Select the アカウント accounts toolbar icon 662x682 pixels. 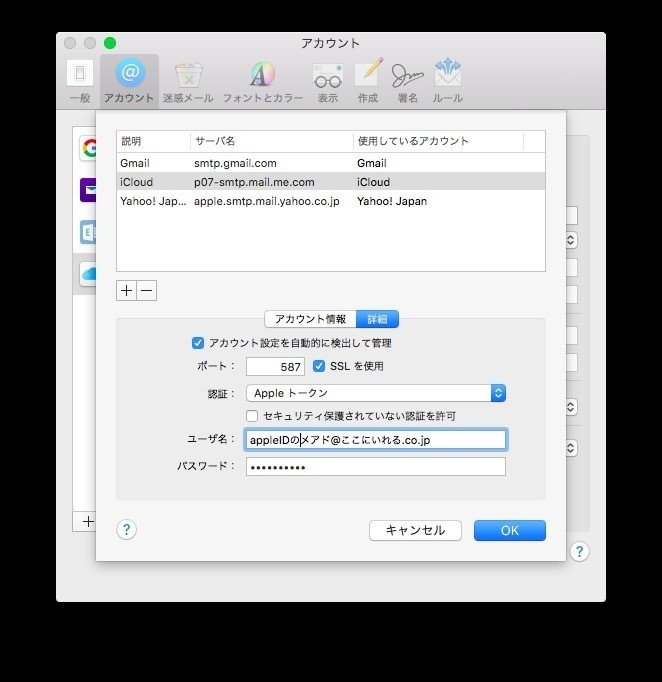click(129, 81)
